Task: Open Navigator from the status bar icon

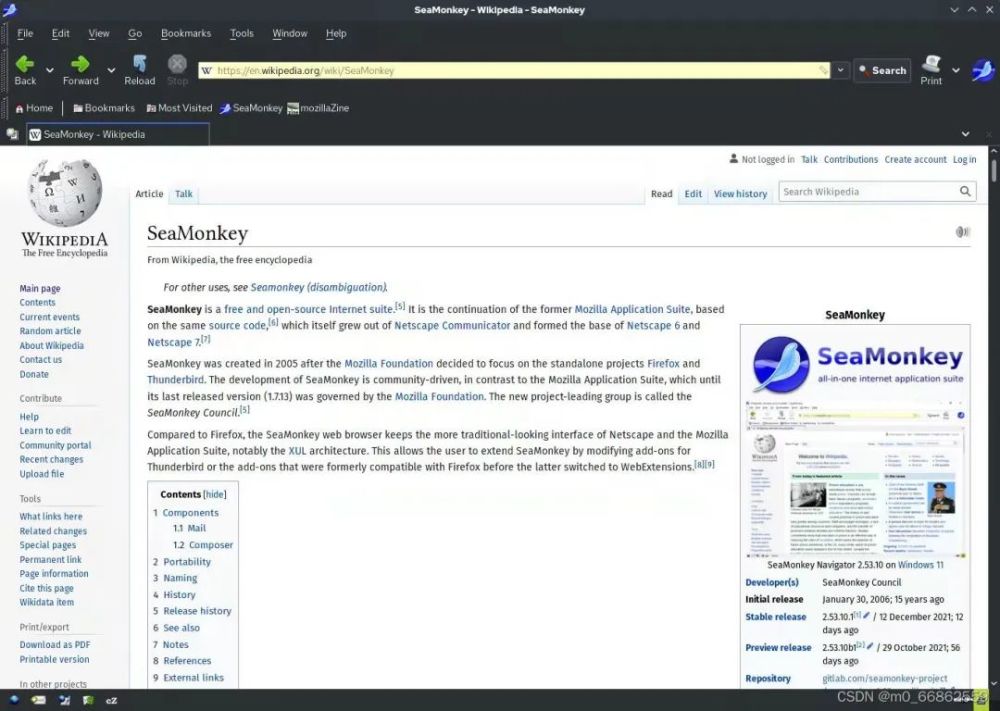Action: click(13, 700)
